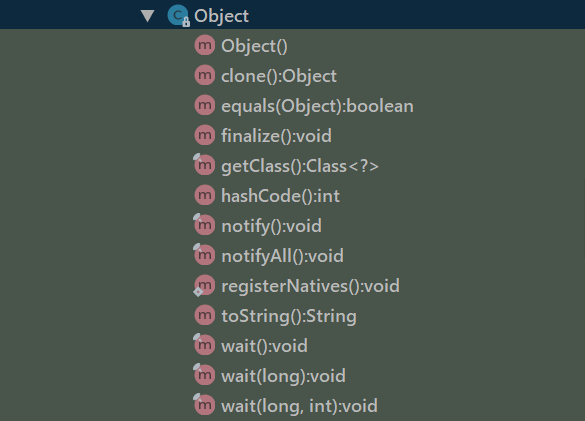
Task: Click method icon next to clone()
Action: tap(205, 75)
